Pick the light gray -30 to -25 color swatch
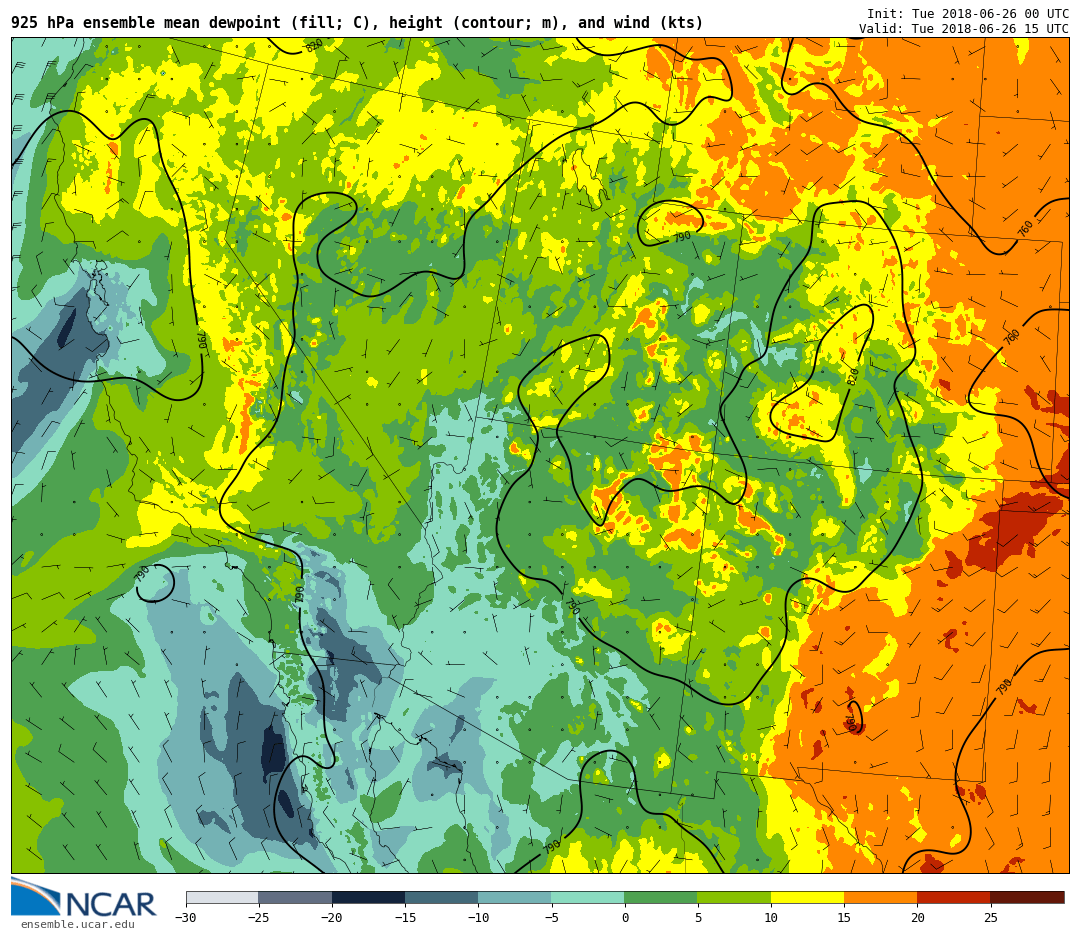 point(222,897)
